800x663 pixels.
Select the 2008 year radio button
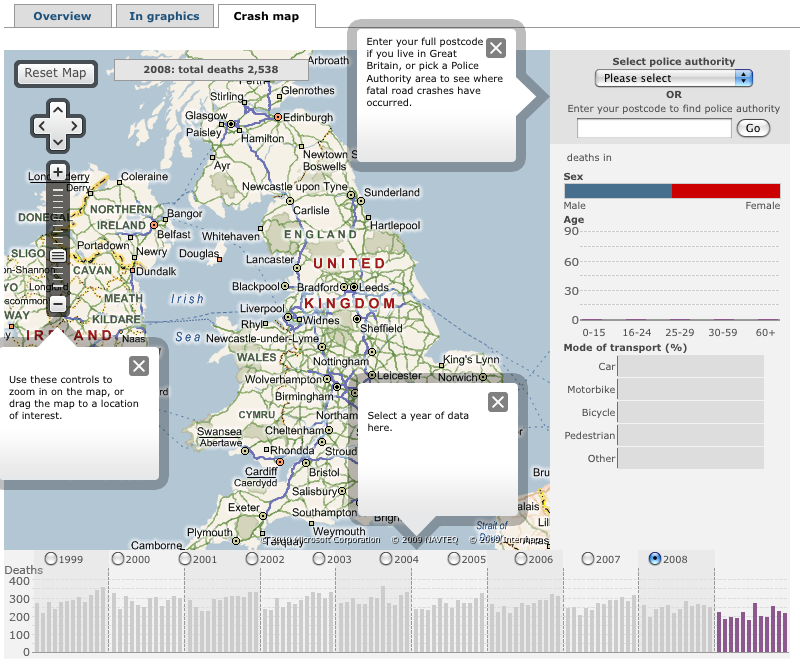click(655, 558)
